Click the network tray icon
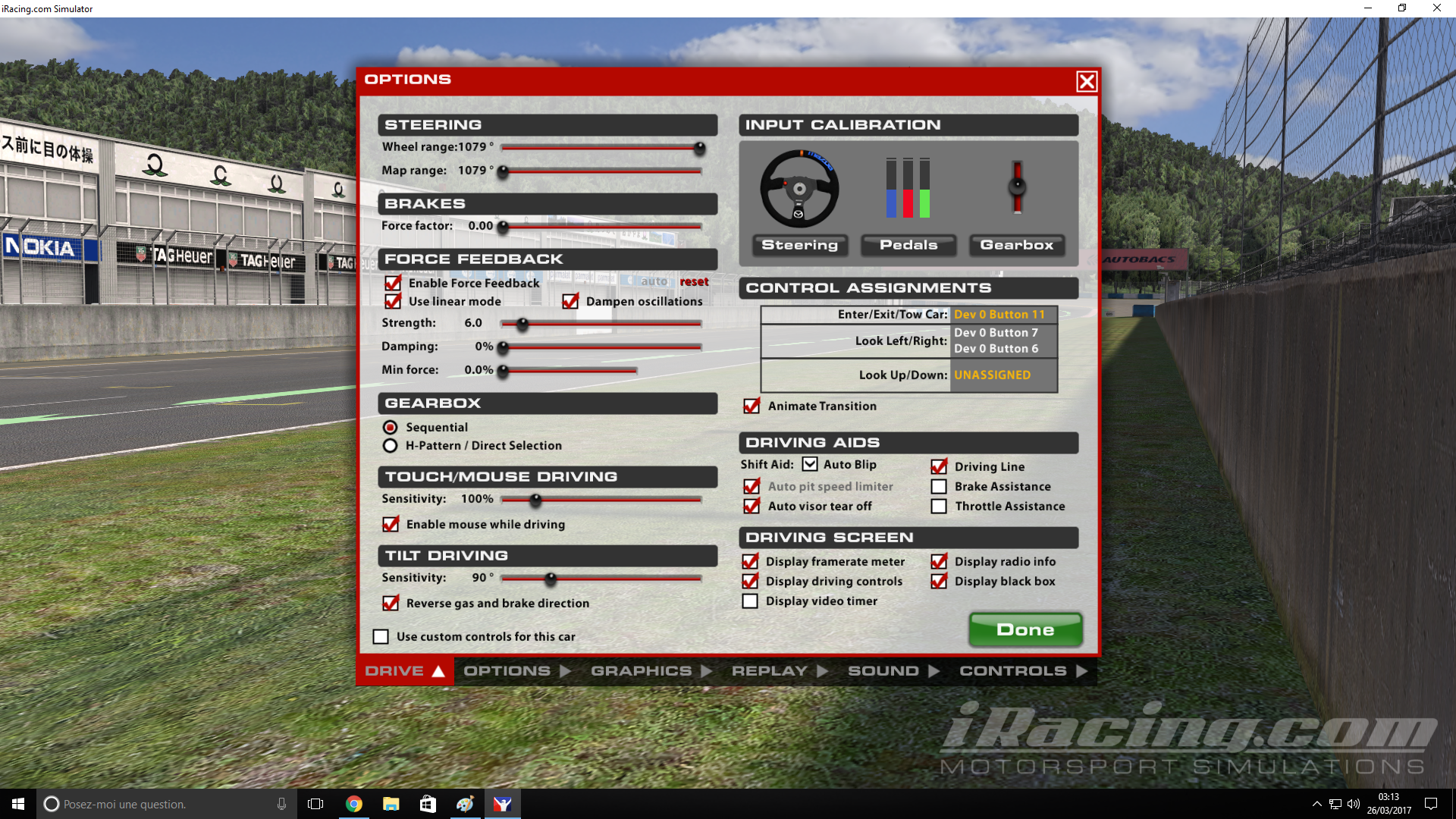The width and height of the screenshot is (1456, 819). tap(1335, 804)
